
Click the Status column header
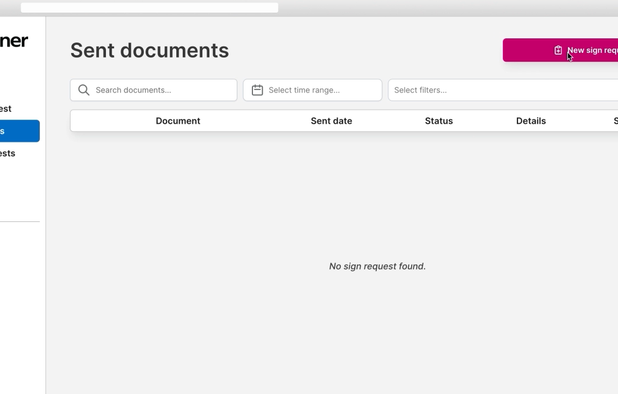point(439,121)
